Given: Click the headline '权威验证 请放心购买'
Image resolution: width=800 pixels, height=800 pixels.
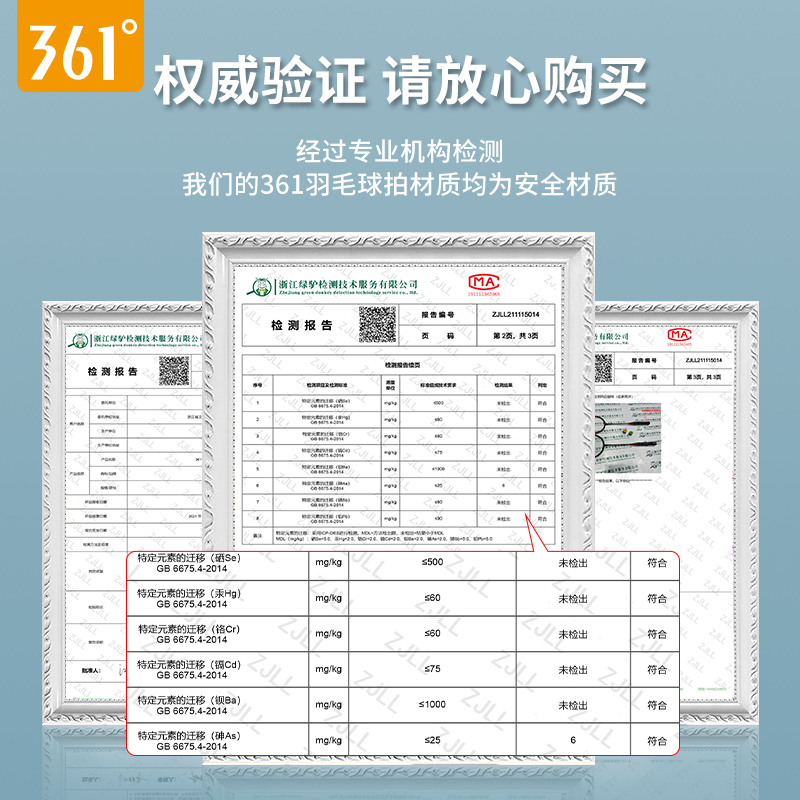Looking at the screenshot, I should [401, 81].
